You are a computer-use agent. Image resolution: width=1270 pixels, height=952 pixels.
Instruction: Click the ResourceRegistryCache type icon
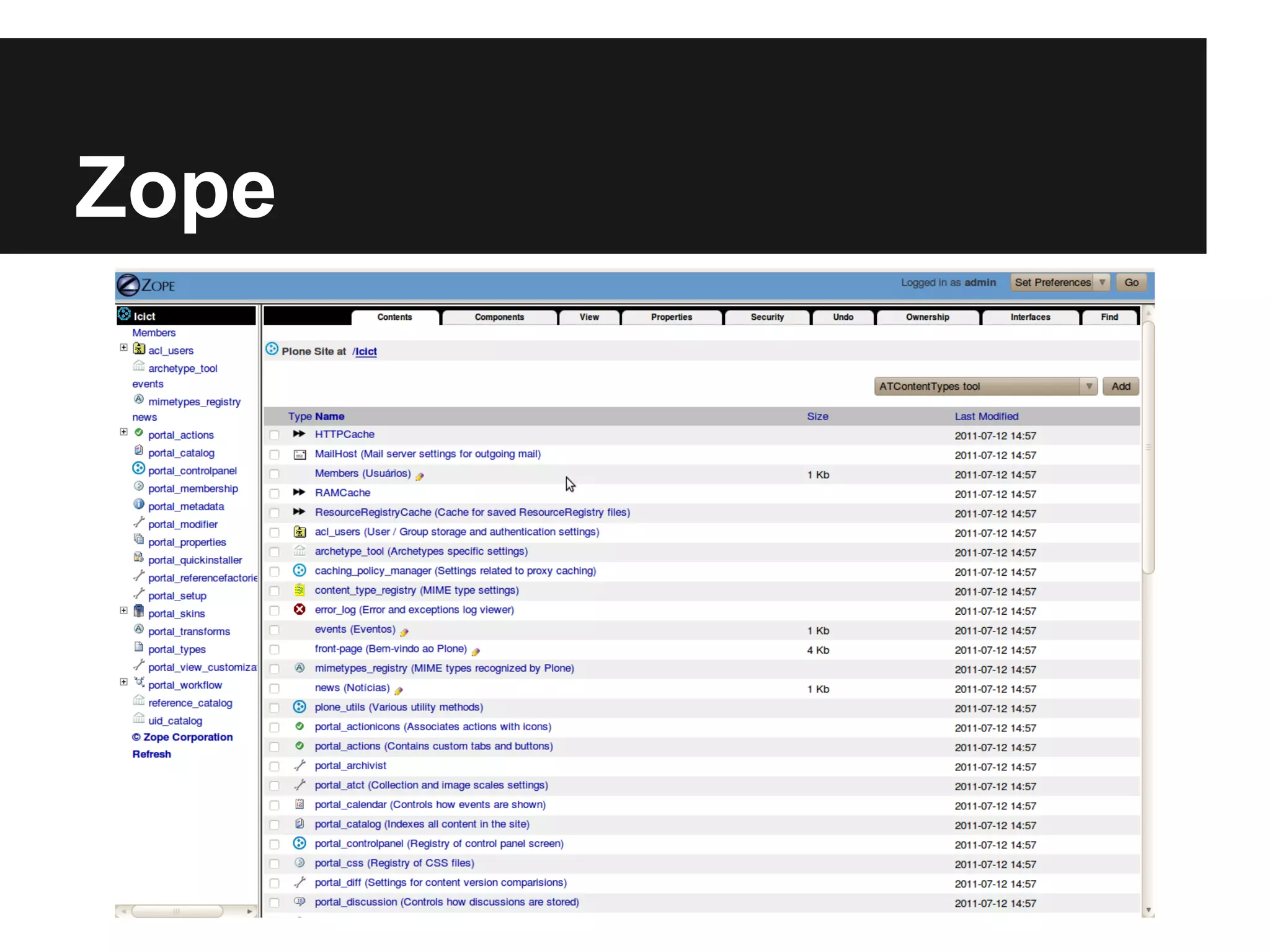(x=299, y=512)
